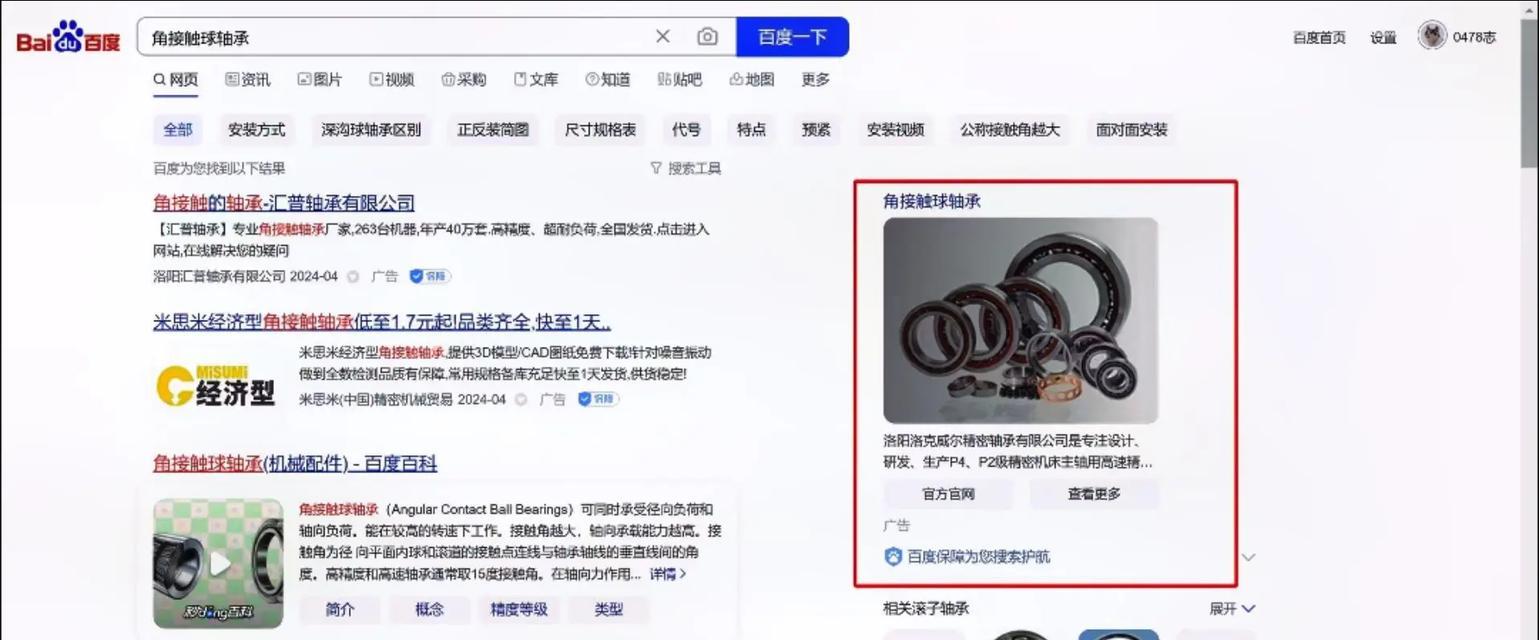The height and width of the screenshot is (640, 1539).
Task: Click info icon beside 洛阳汇普轴承有限公司 2024-04
Action: [x=353, y=276]
